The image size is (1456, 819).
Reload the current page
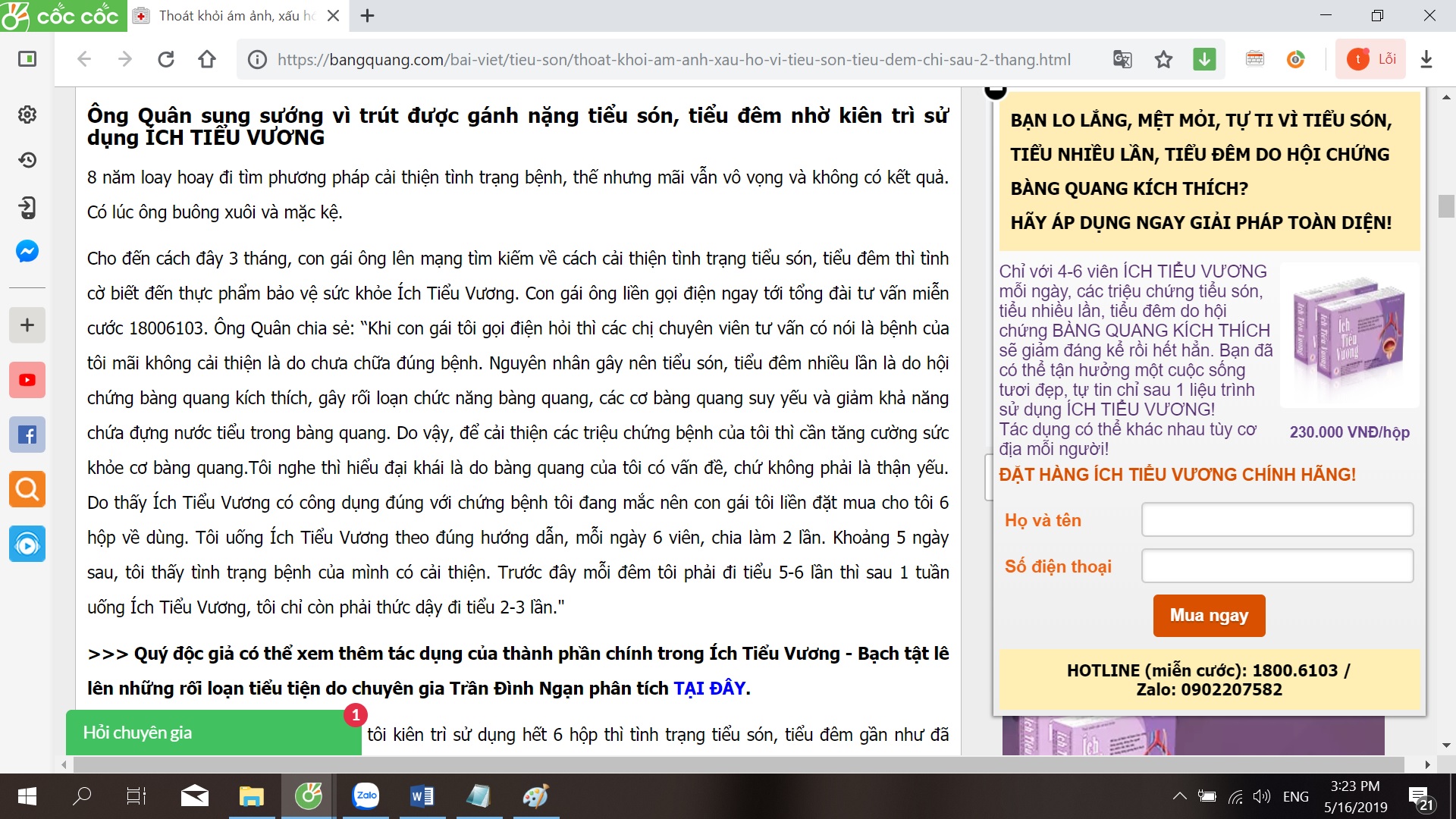[x=166, y=59]
